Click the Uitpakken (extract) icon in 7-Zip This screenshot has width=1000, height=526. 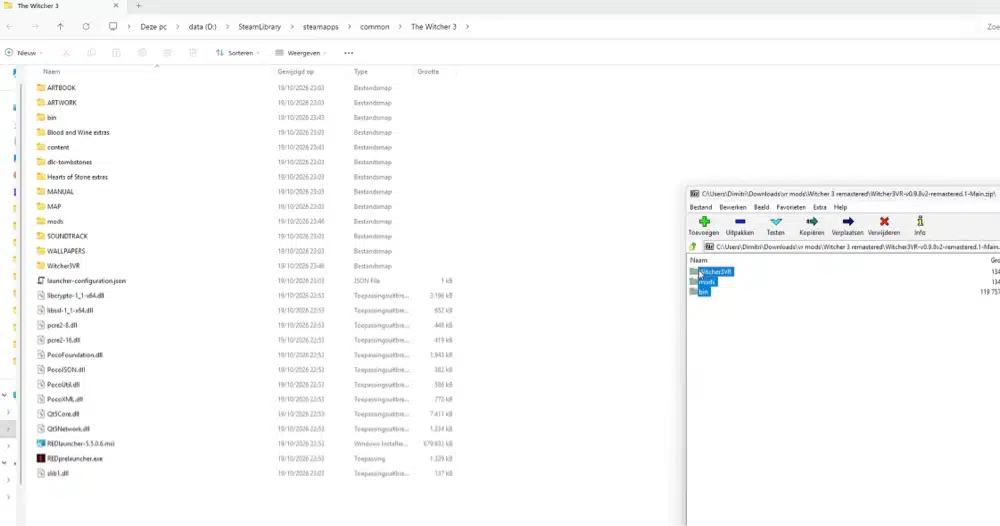740,222
